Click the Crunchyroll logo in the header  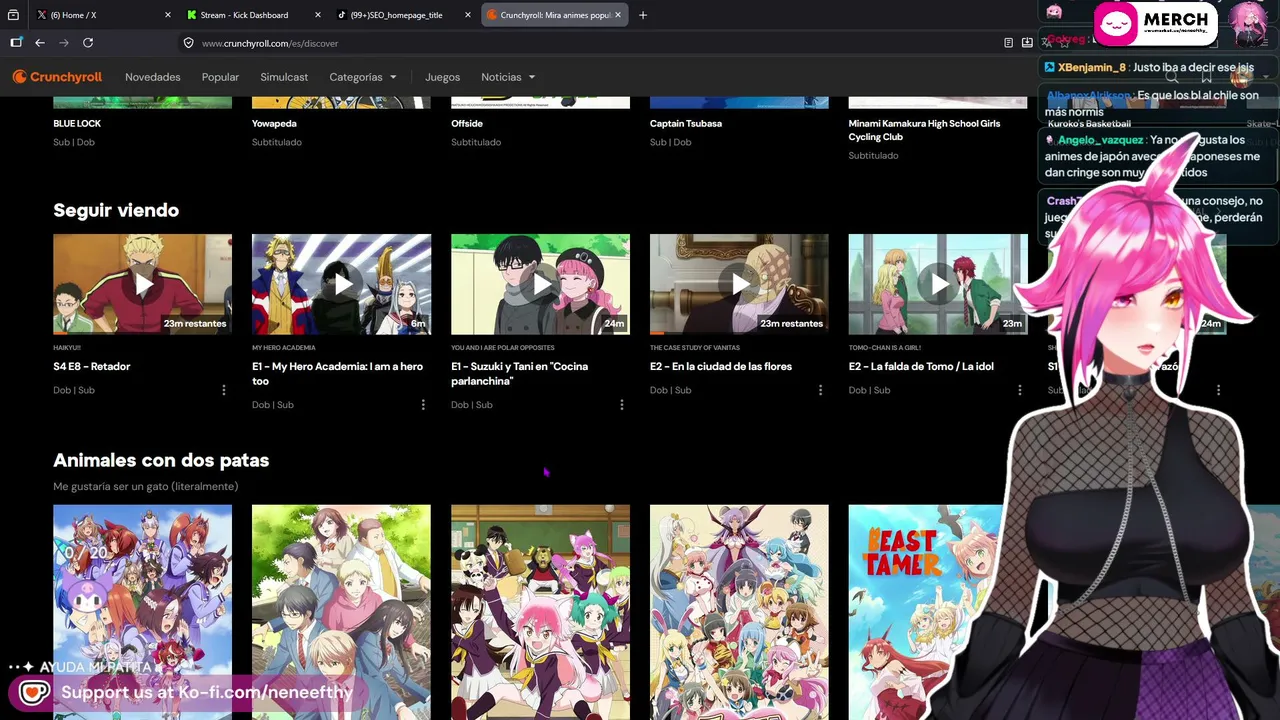pyautogui.click(x=57, y=77)
